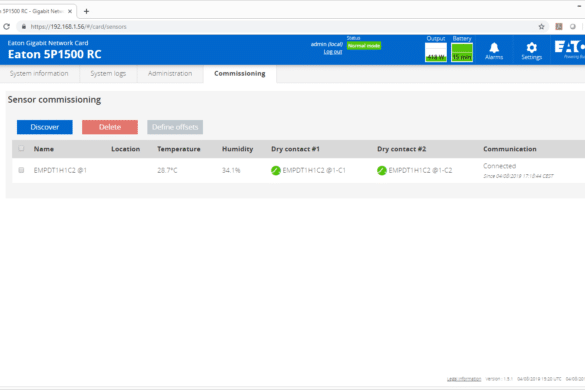Click EMPDT1H1C2 @1-C1 dry contact label

pyautogui.click(x=314, y=170)
